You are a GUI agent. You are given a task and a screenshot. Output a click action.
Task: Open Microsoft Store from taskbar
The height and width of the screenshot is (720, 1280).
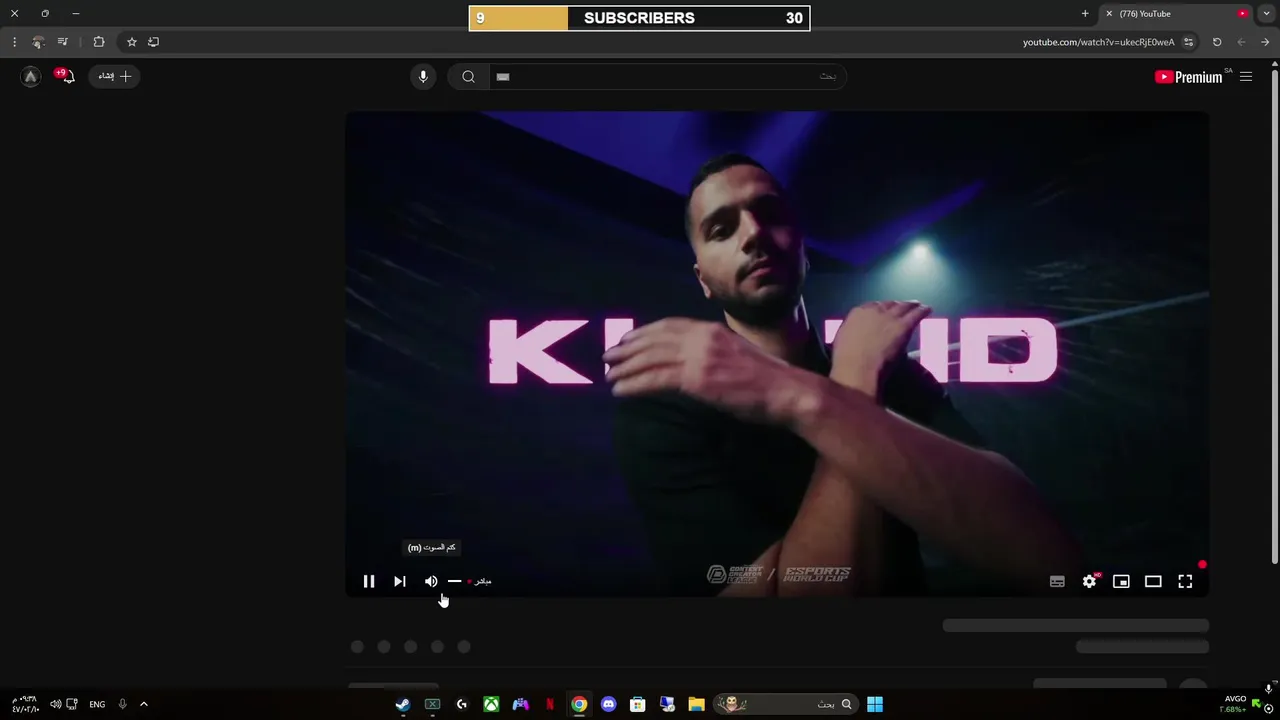point(637,704)
